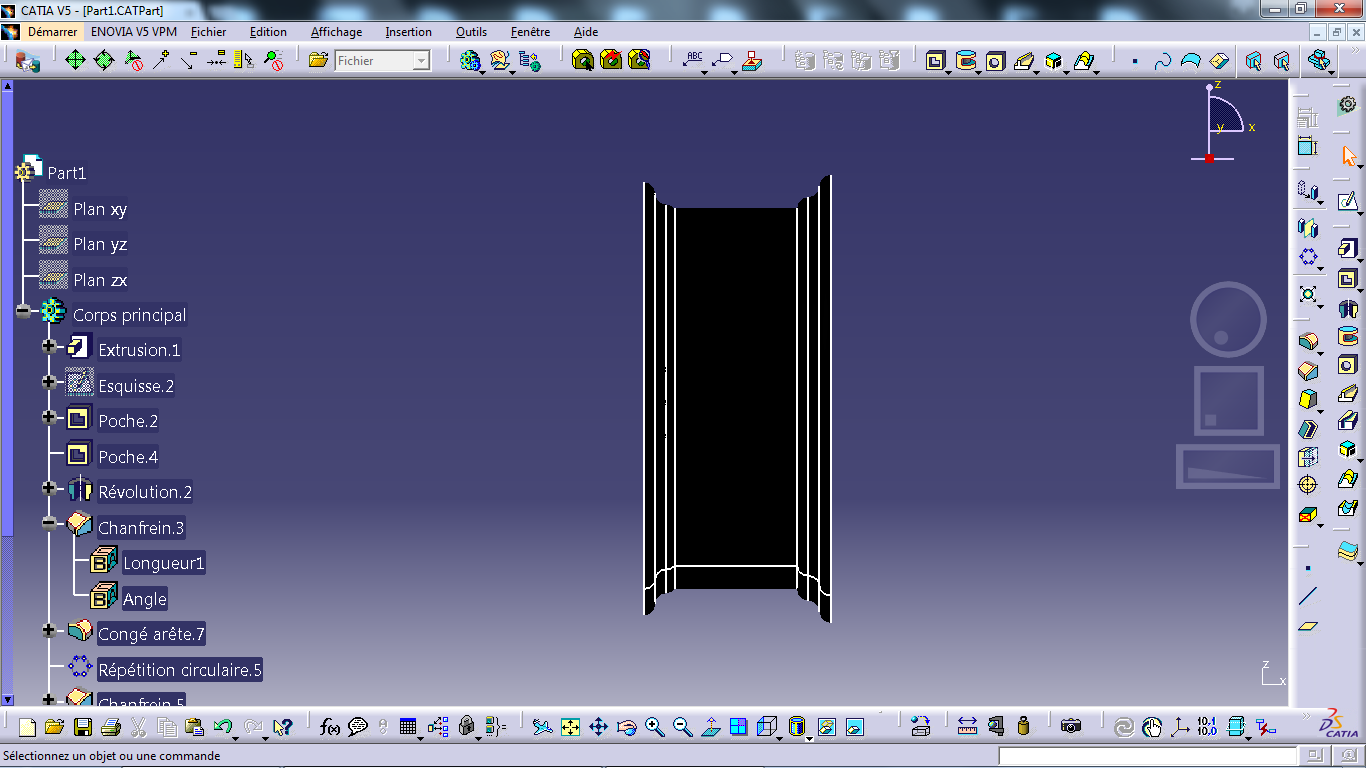Select Plan xy in the tree

100,209
